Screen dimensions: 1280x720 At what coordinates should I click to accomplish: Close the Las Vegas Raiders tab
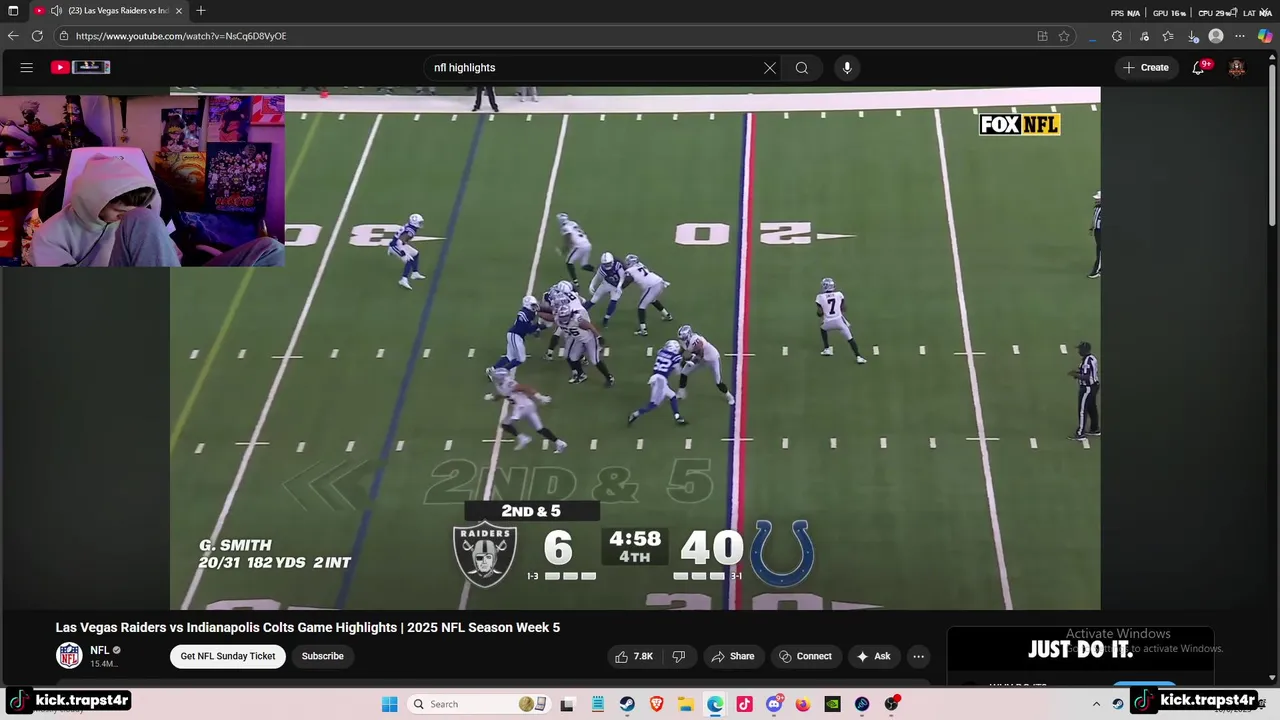tap(178, 11)
